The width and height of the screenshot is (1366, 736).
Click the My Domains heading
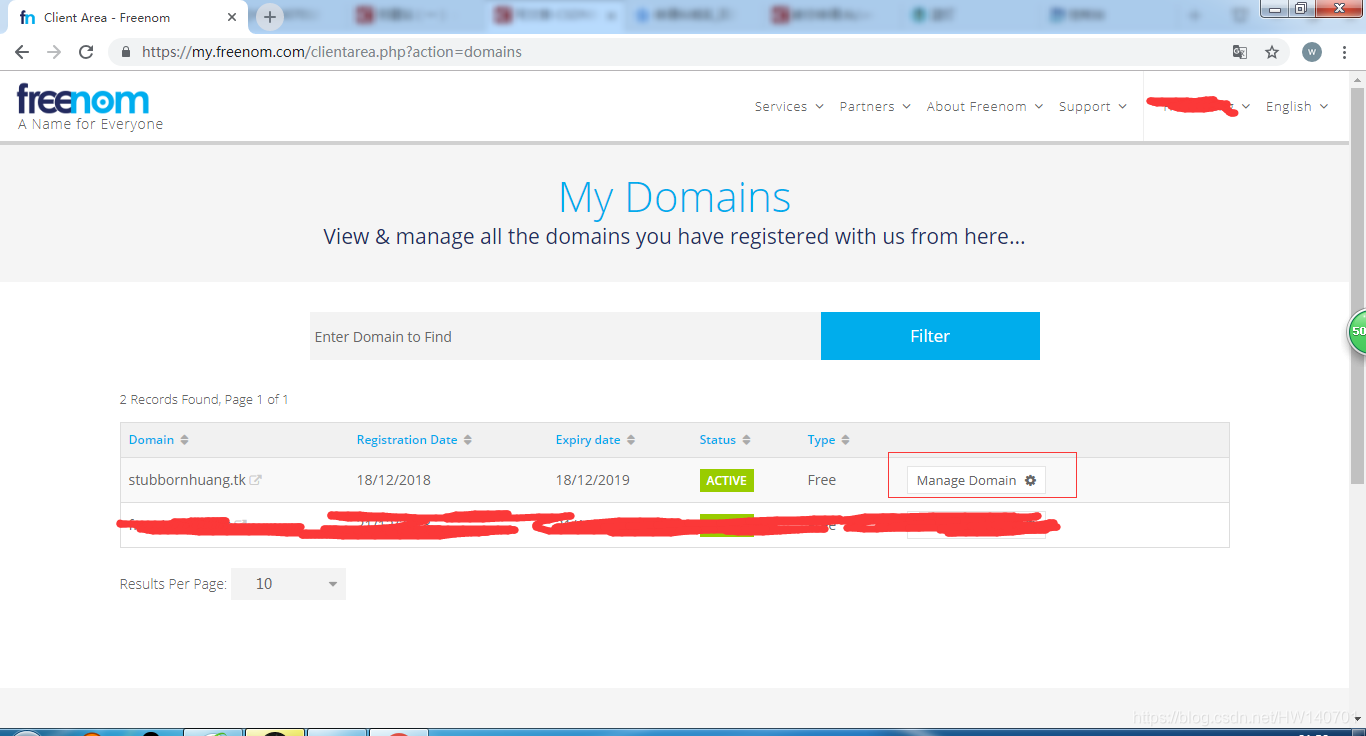point(675,197)
